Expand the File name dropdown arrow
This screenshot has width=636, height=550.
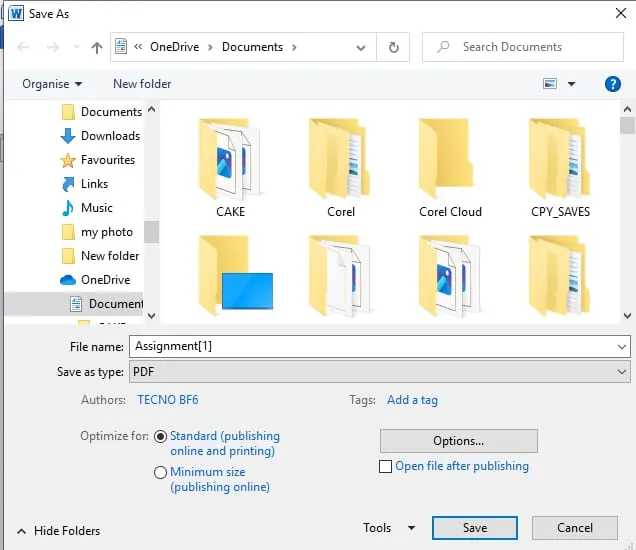pyautogui.click(x=622, y=347)
